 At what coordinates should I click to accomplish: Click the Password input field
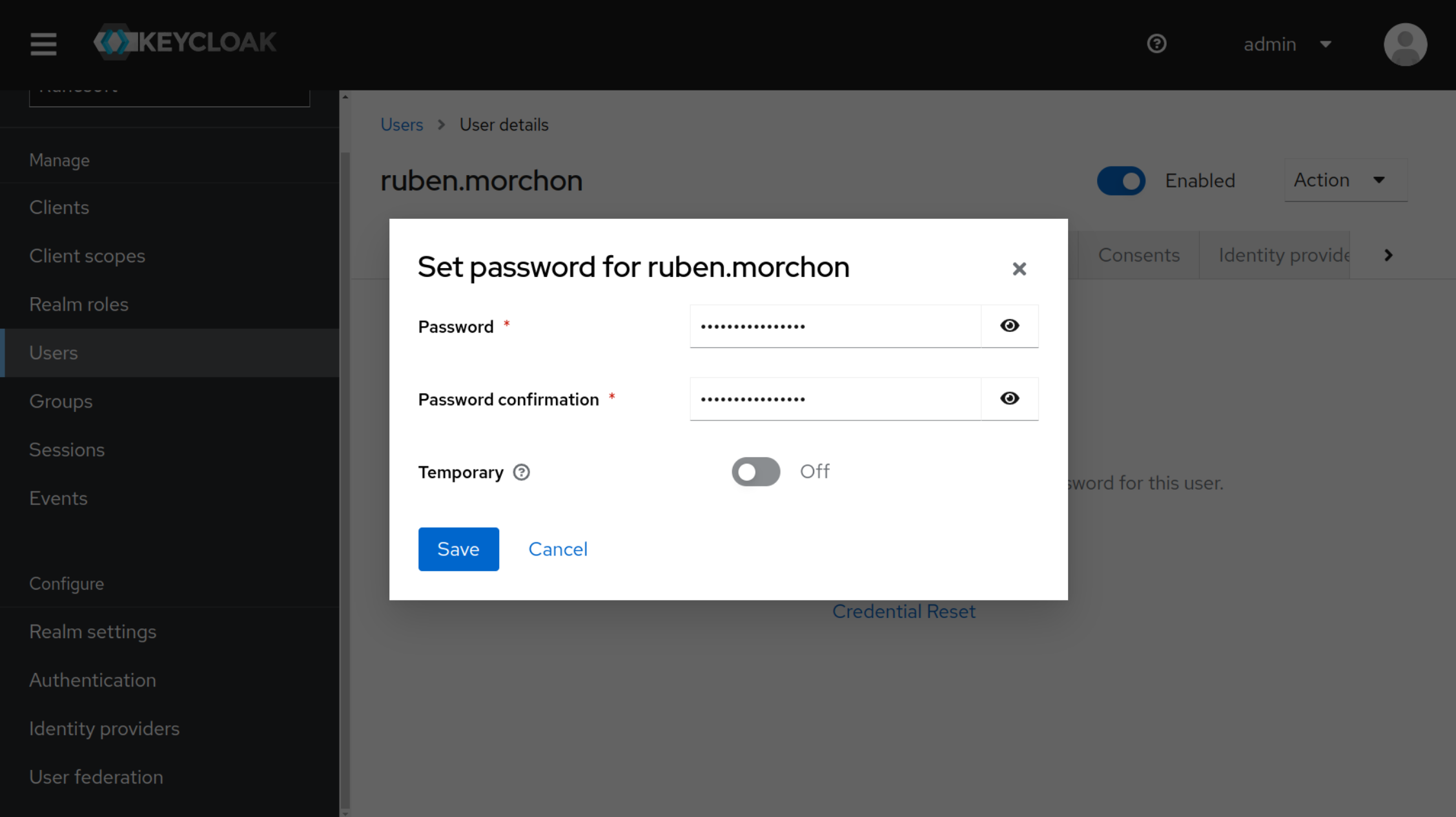835,326
